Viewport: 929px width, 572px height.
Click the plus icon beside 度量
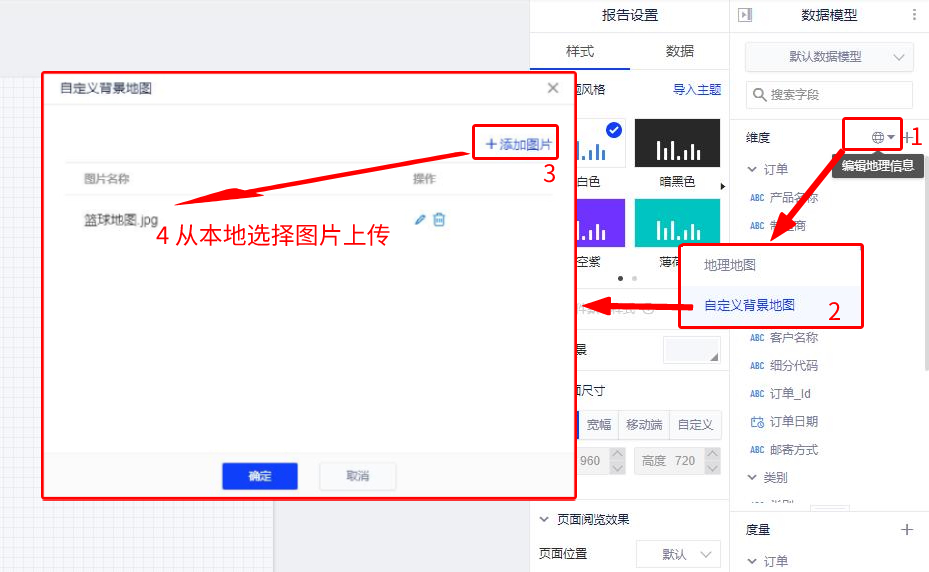tap(907, 530)
